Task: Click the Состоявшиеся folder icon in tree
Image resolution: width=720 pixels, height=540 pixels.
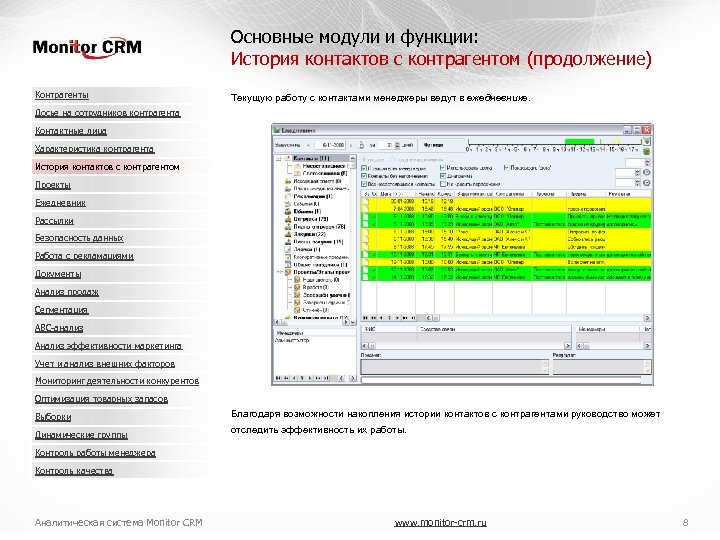Action: 297,174
